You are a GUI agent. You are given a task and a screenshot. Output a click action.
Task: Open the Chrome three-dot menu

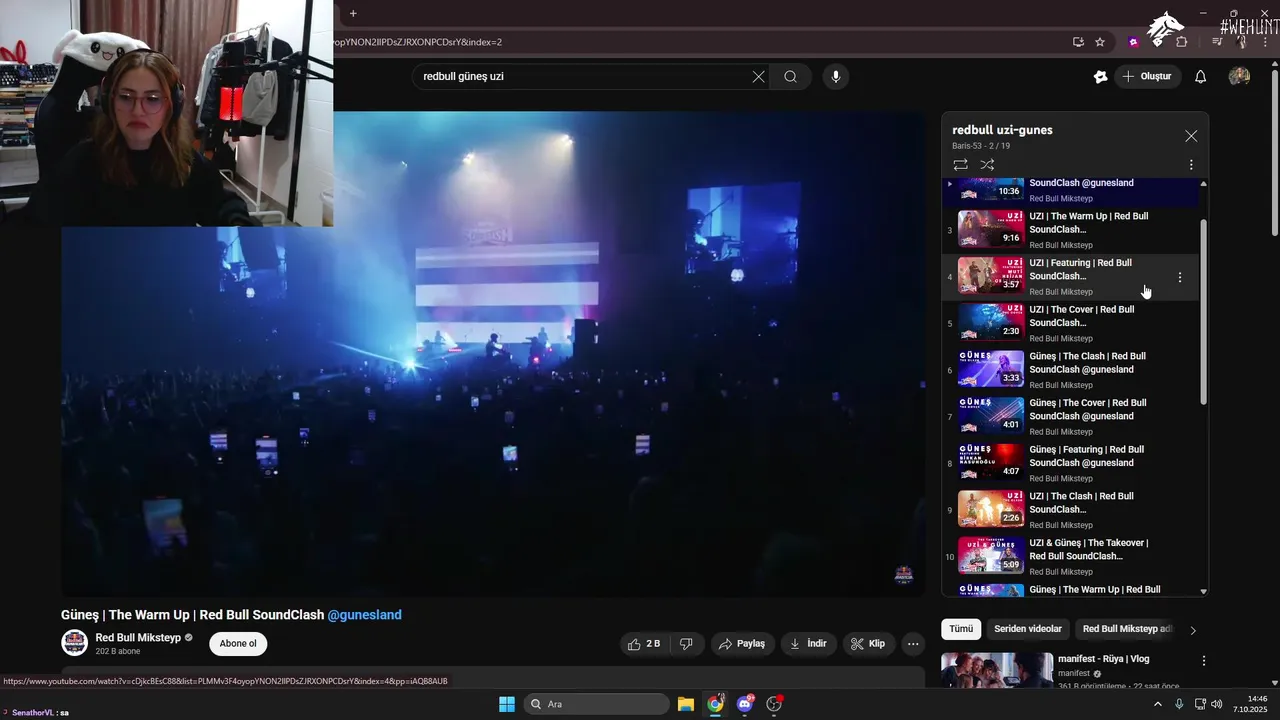(1266, 42)
